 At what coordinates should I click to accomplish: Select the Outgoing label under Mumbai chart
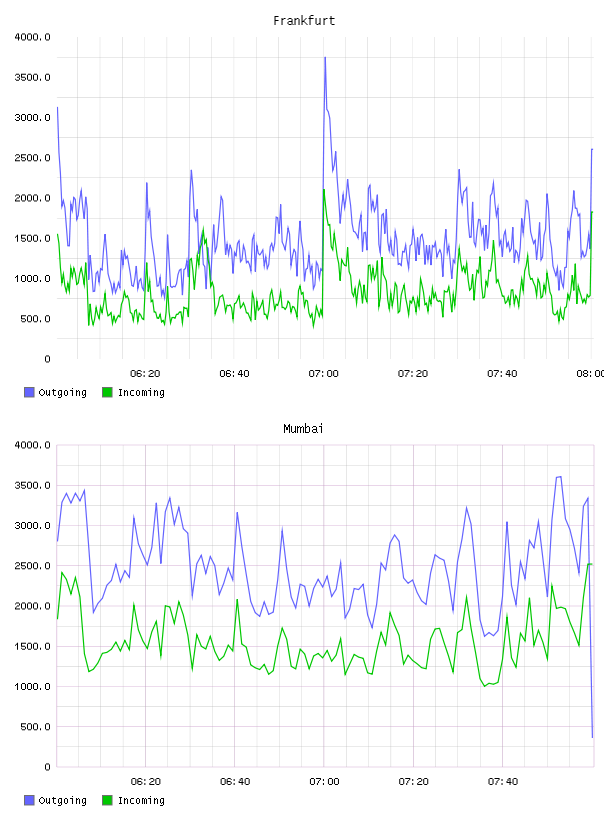point(62,801)
